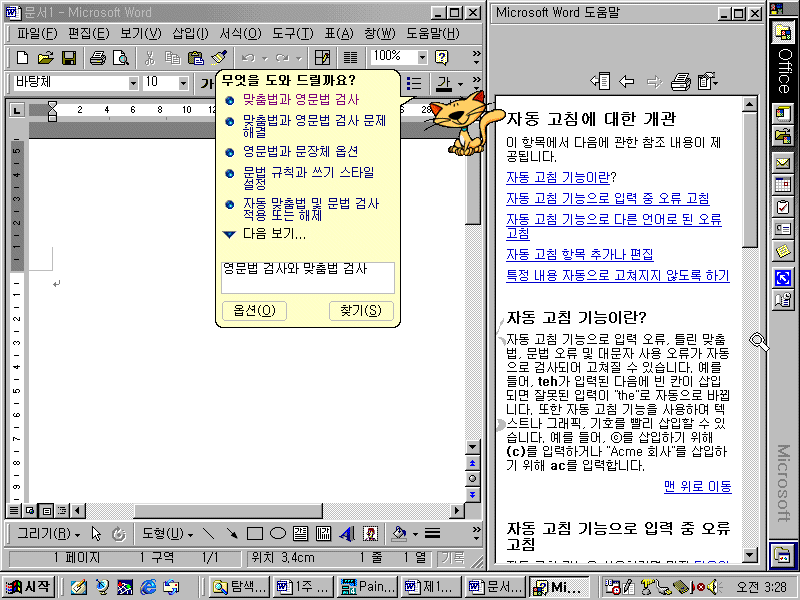
Task: Open the 그리기(R) drawing menu
Action: pos(48,534)
